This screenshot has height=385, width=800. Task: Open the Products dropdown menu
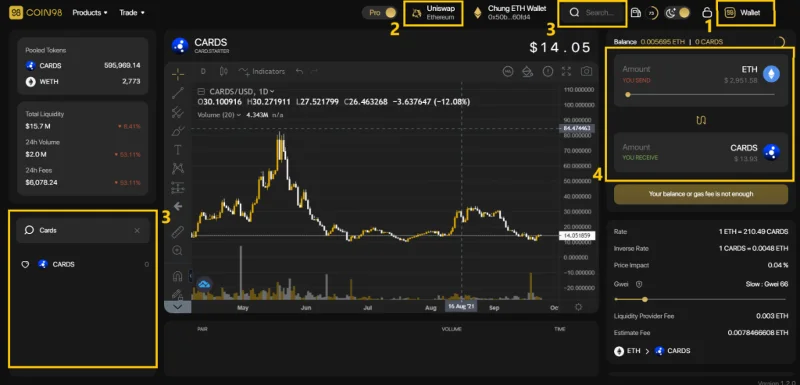pos(90,13)
